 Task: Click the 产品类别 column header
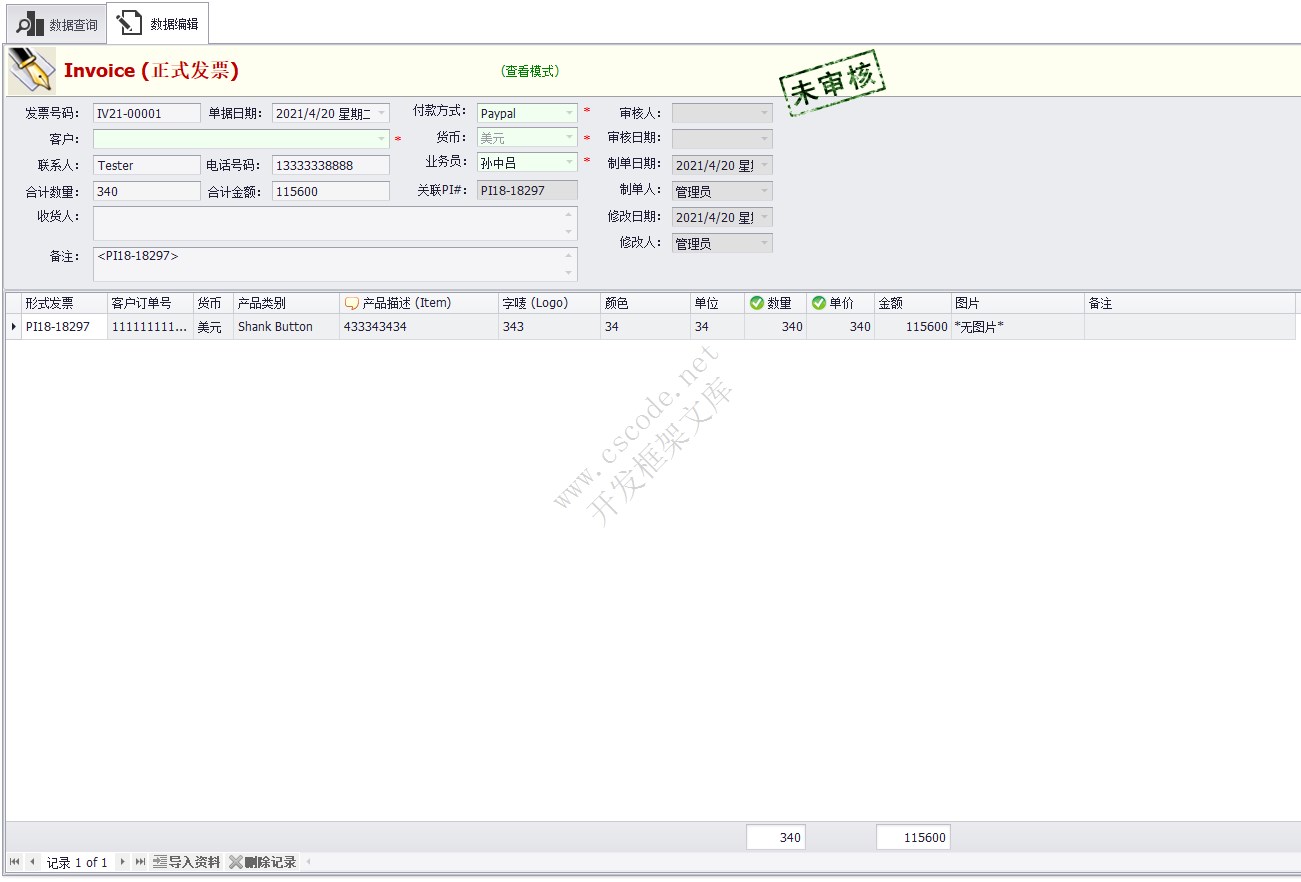[x=286, y=303]
